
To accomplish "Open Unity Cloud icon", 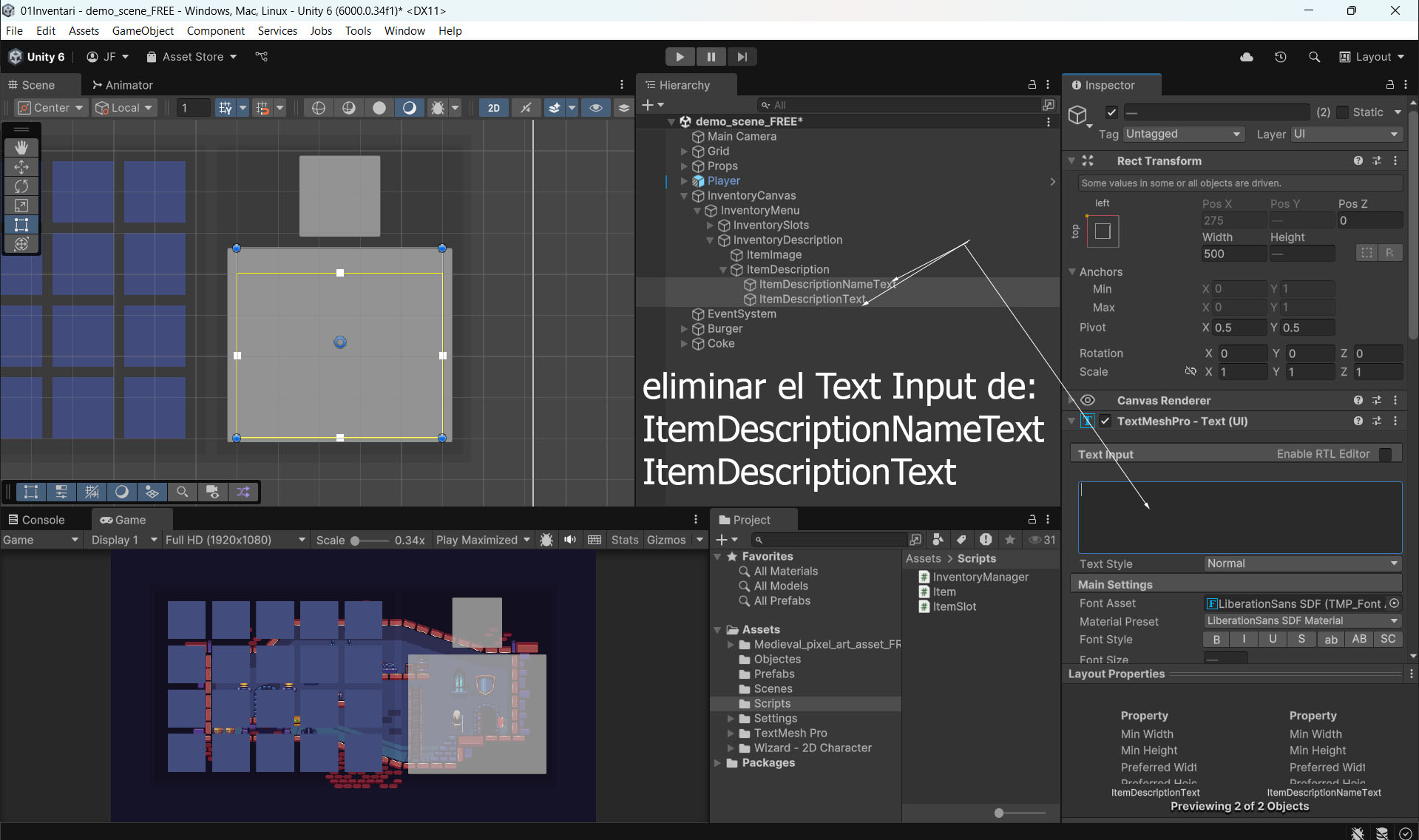I will (1247, 57).
